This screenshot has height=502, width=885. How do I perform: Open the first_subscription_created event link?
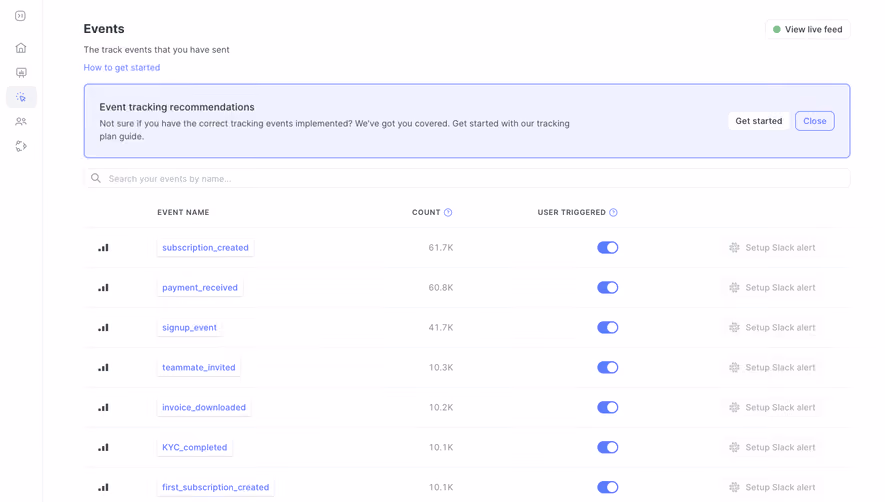coord(216,487)
